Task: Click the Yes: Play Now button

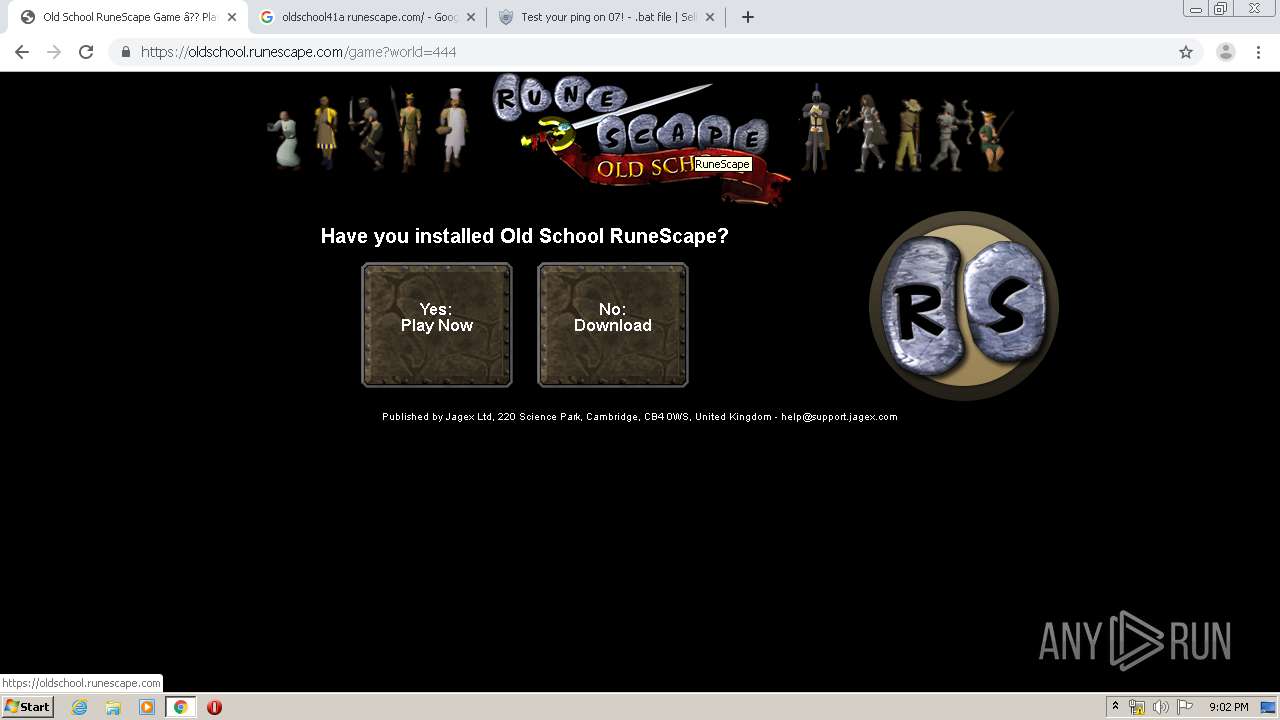Action: 437,325
